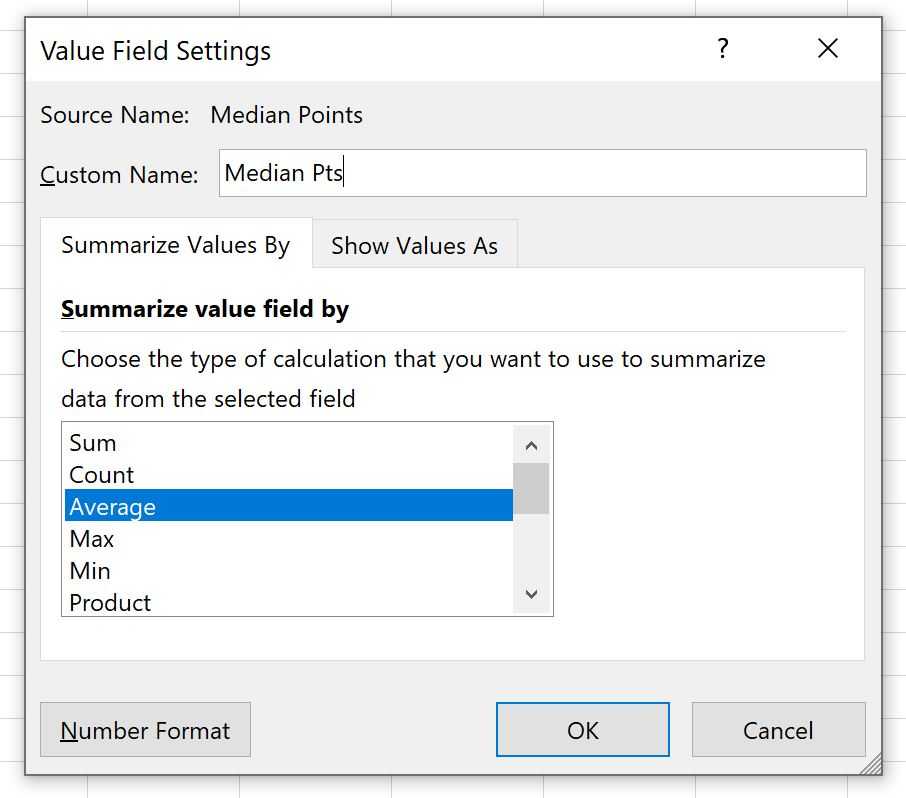The image size is (906, 798).
Task: Click the list's scroll down arrow
Action: click(x=531, y=594)
